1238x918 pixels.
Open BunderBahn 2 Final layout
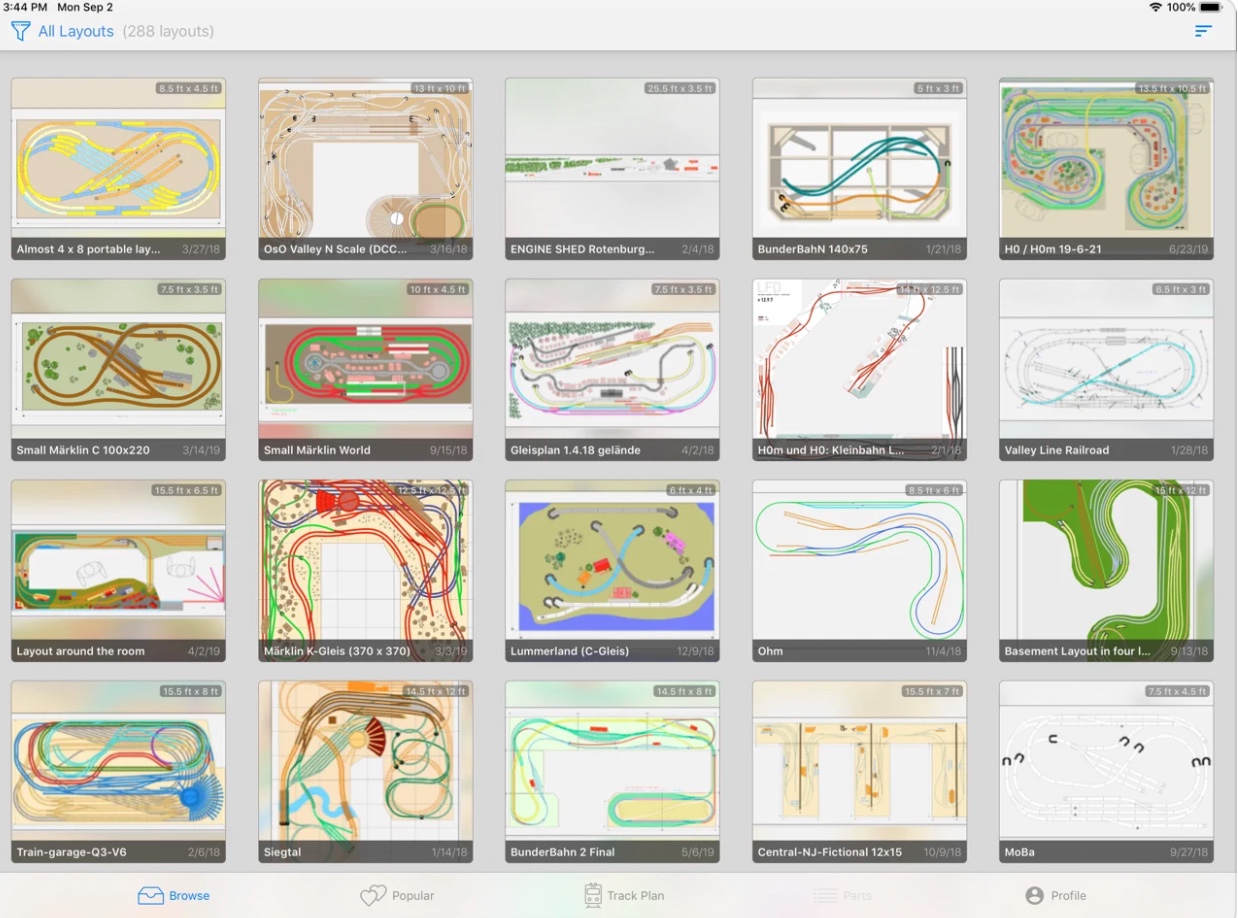pos(612,772)
